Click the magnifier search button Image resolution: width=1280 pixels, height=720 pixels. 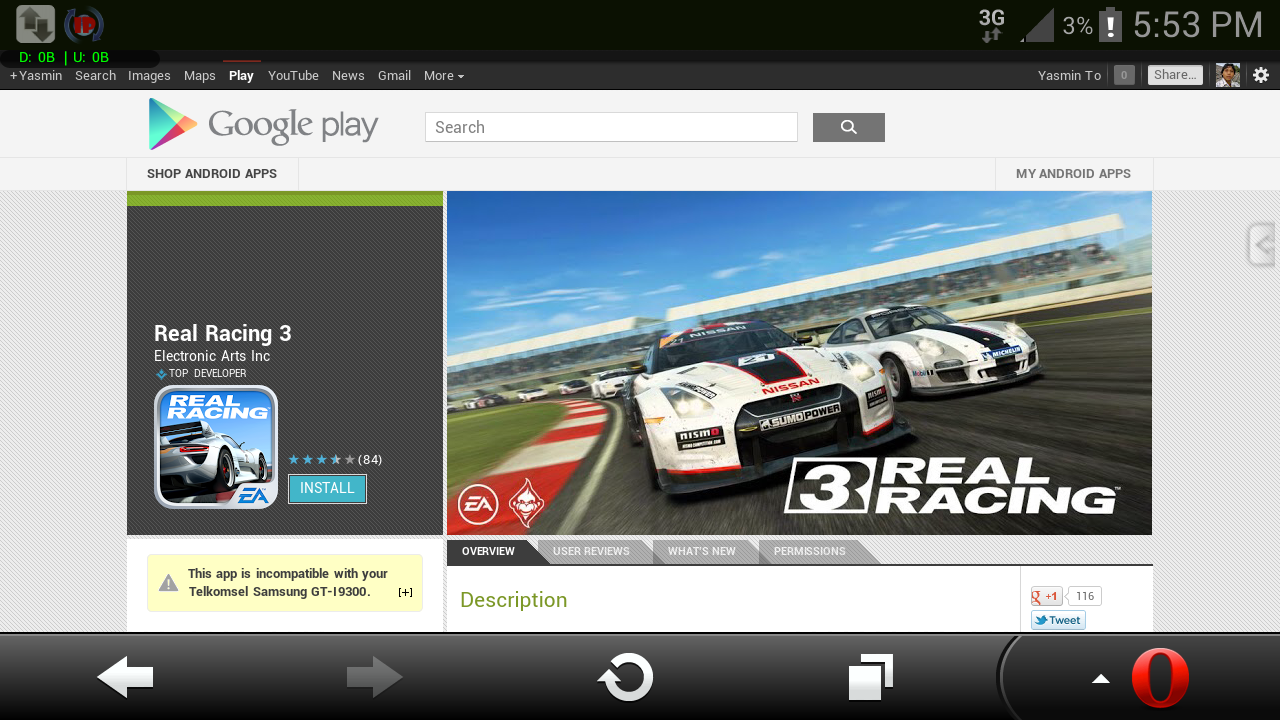pos(849,127)
